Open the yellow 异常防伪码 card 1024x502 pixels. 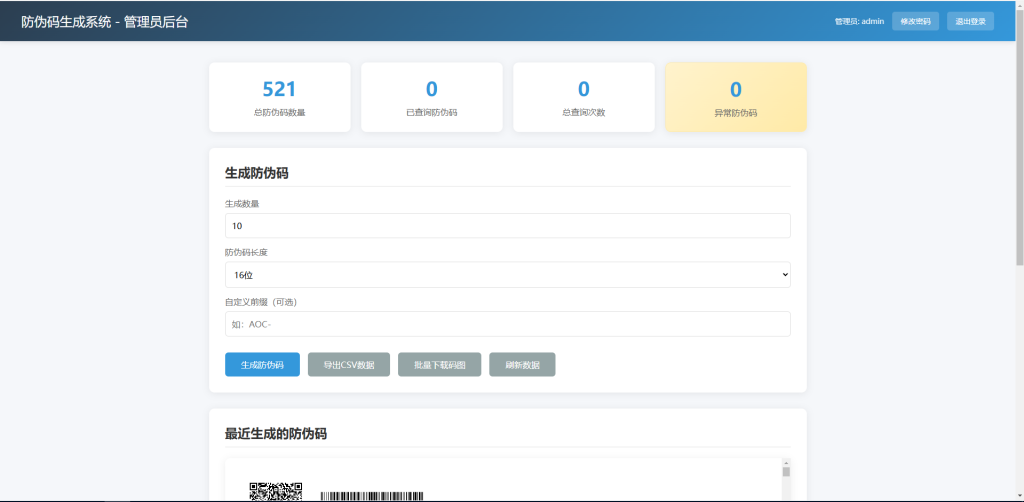tap(735, 97)
